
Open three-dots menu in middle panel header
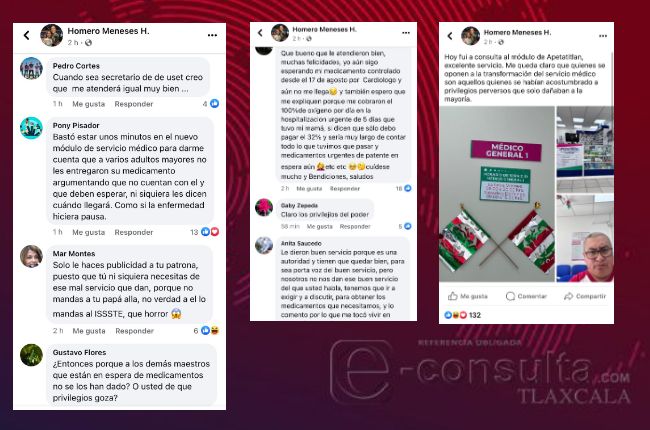406,33
